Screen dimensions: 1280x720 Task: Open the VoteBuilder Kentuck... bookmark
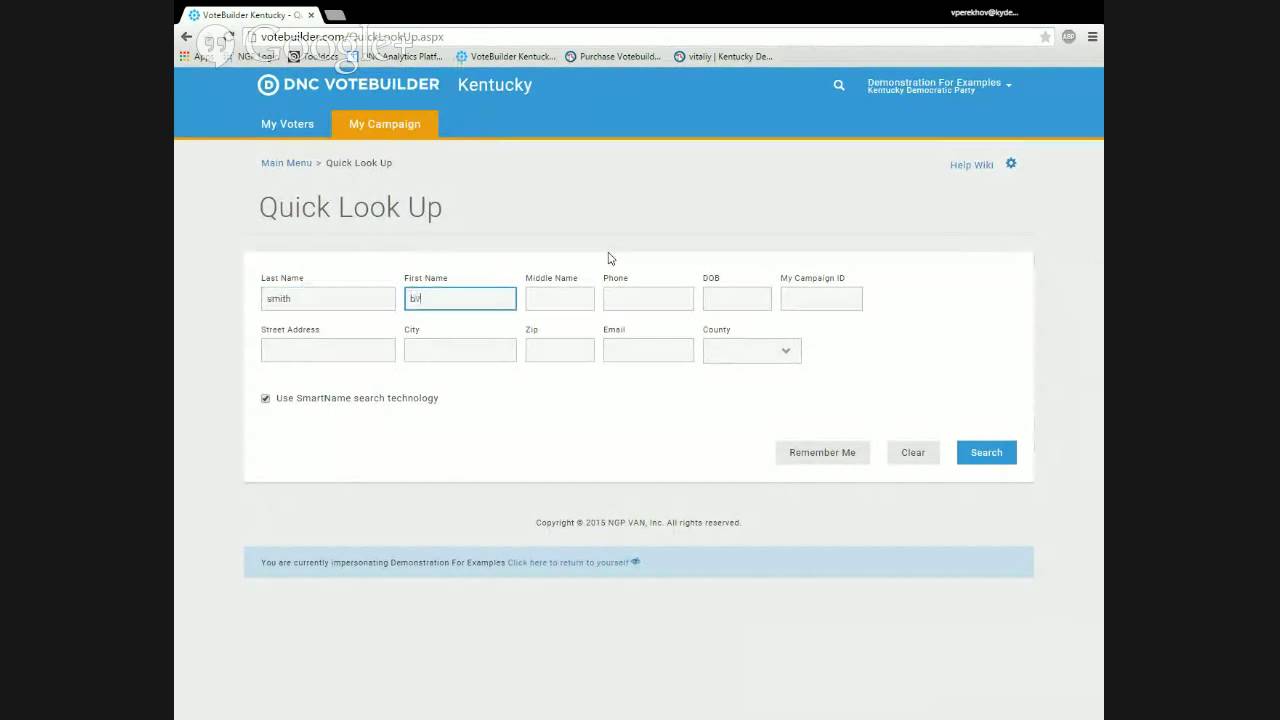pos(508,57)
